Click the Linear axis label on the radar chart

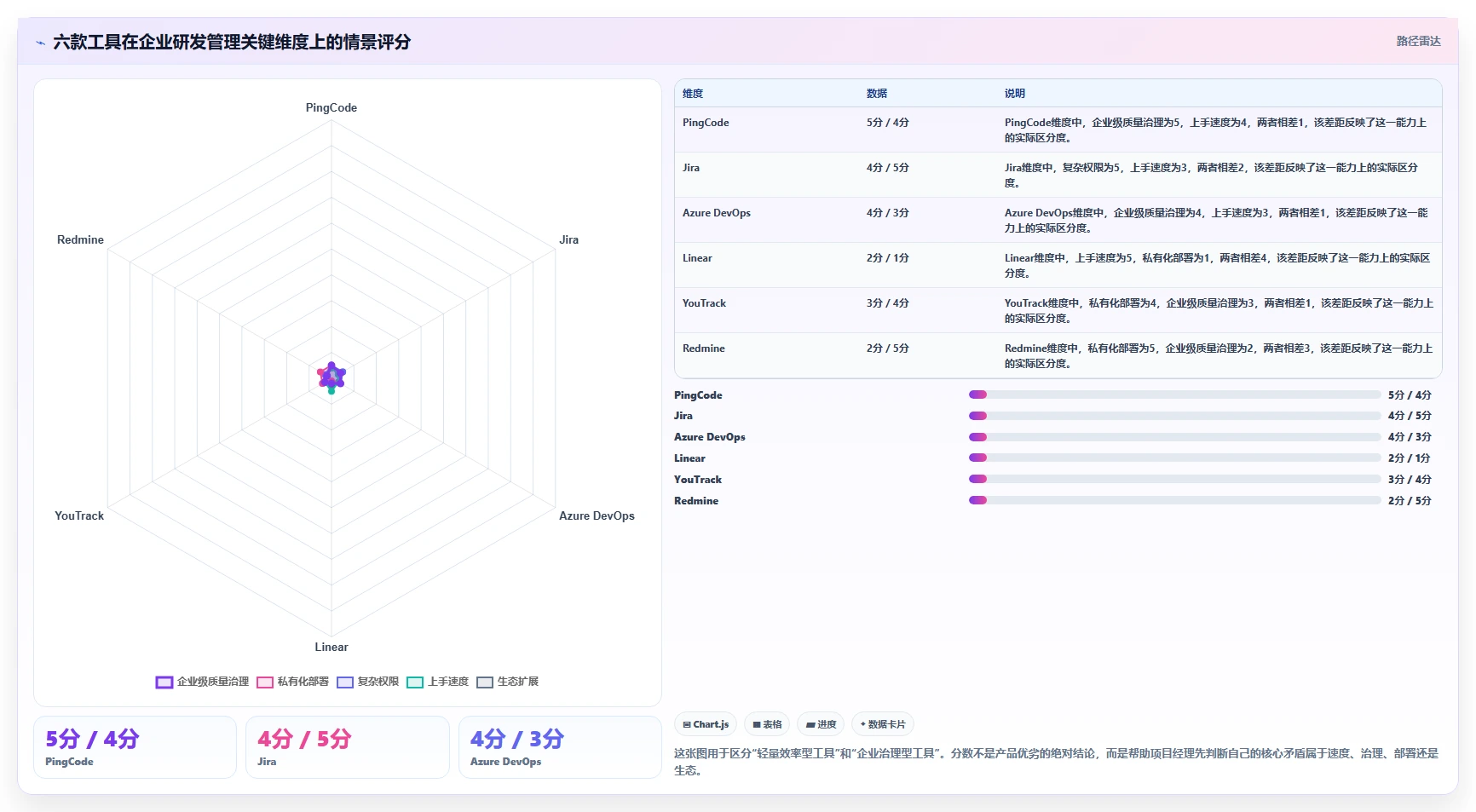pos(332,647)
